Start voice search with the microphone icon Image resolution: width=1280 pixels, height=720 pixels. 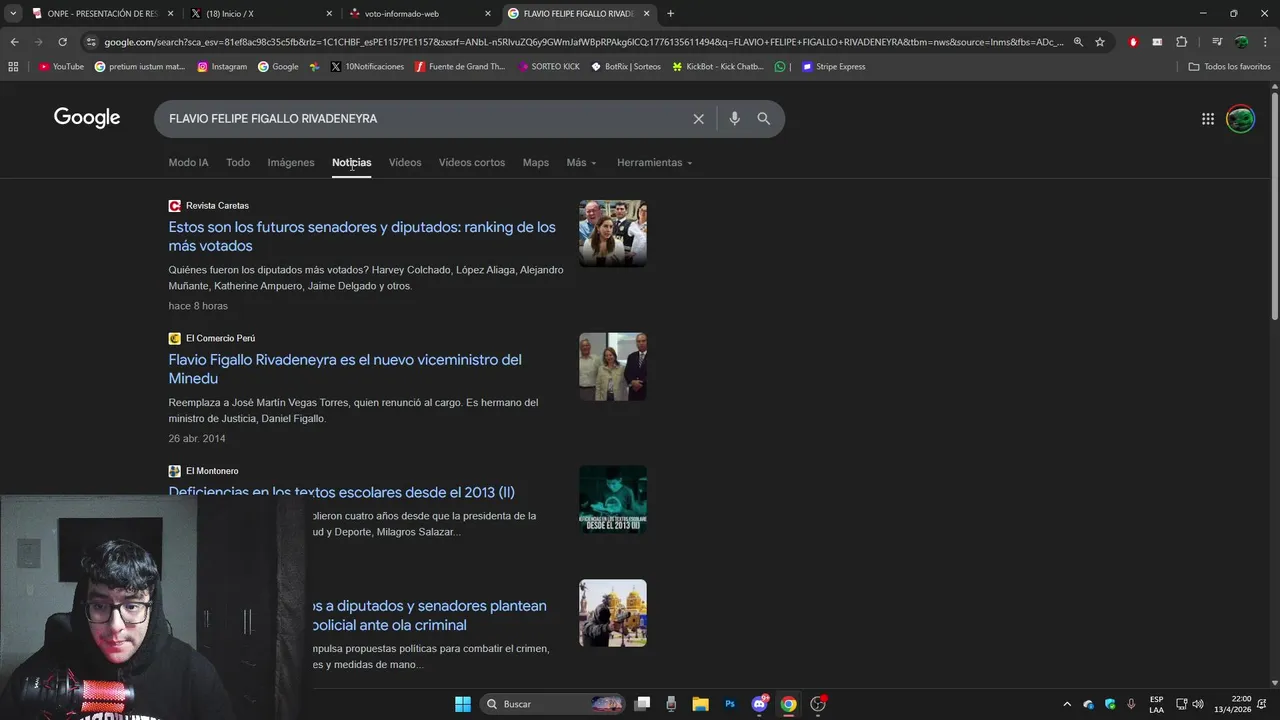point(734,119)
